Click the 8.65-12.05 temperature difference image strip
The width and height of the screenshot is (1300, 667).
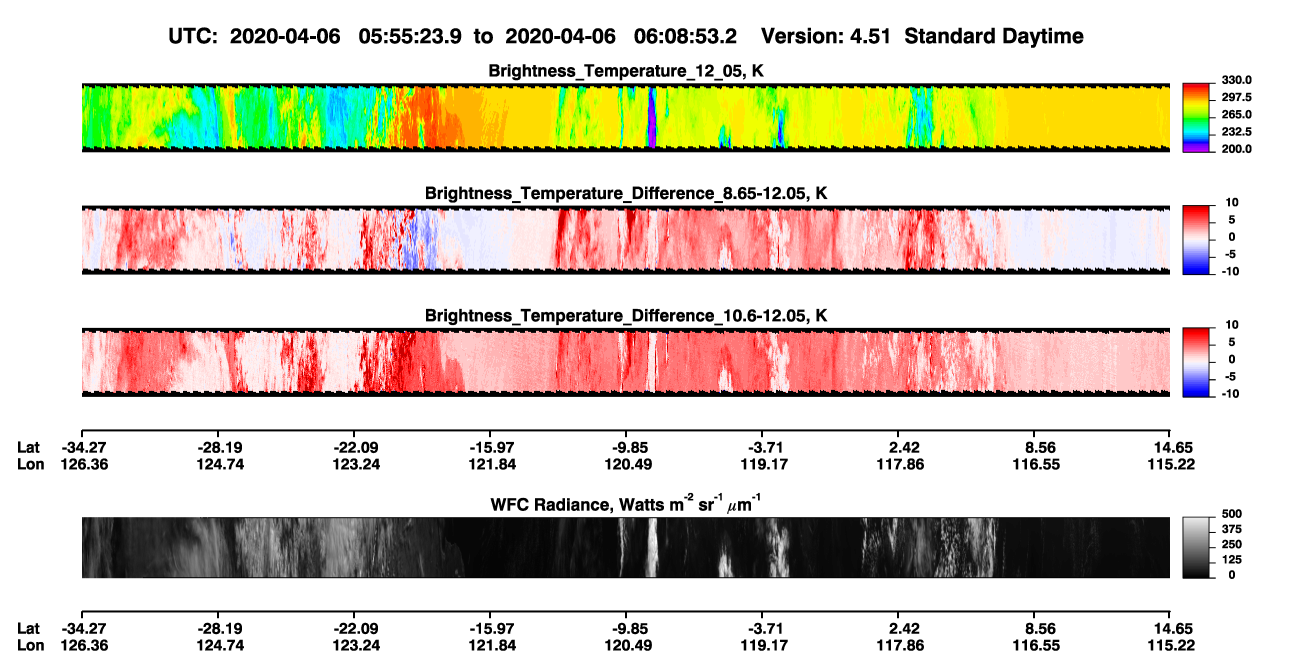point(625,239)
